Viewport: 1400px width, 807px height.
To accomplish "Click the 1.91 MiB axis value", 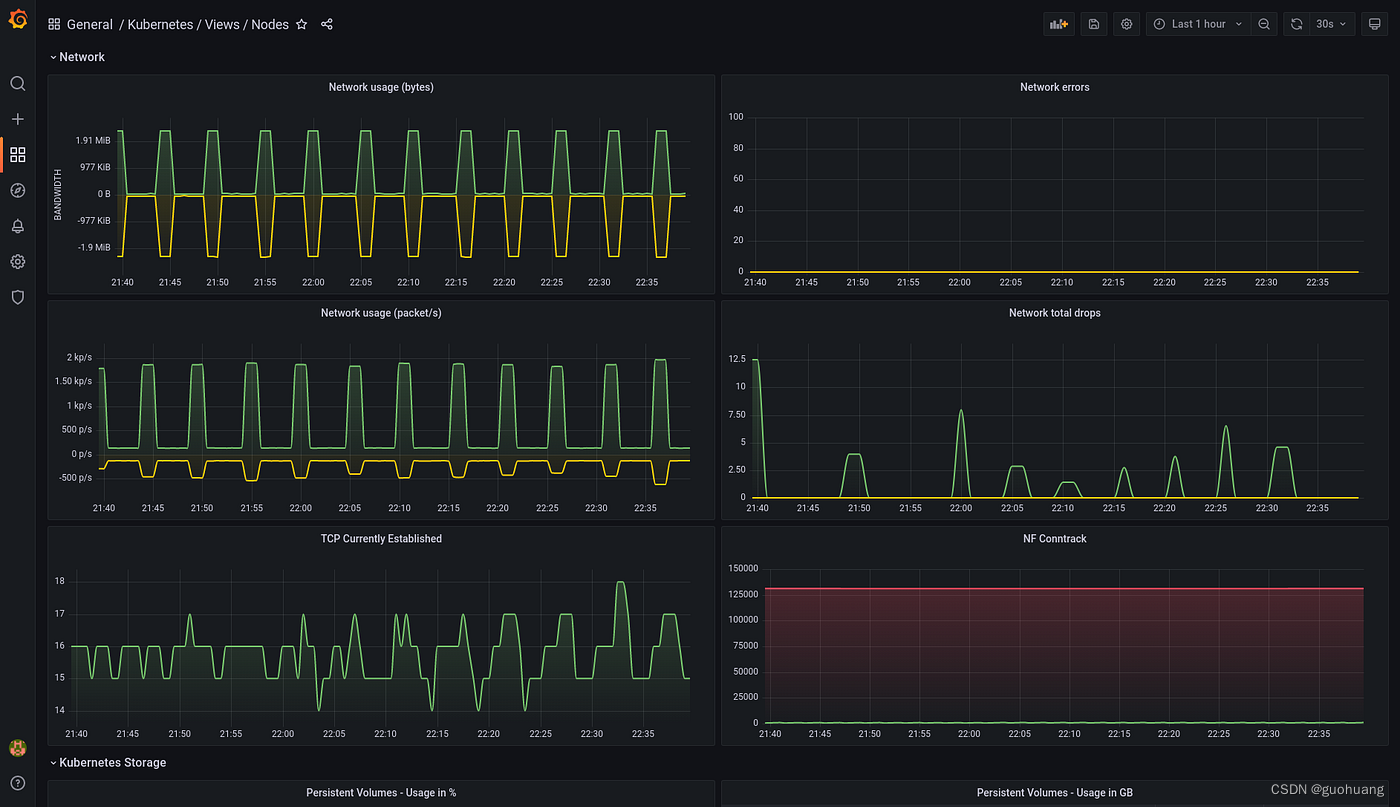I will click(x=93, y=141).
